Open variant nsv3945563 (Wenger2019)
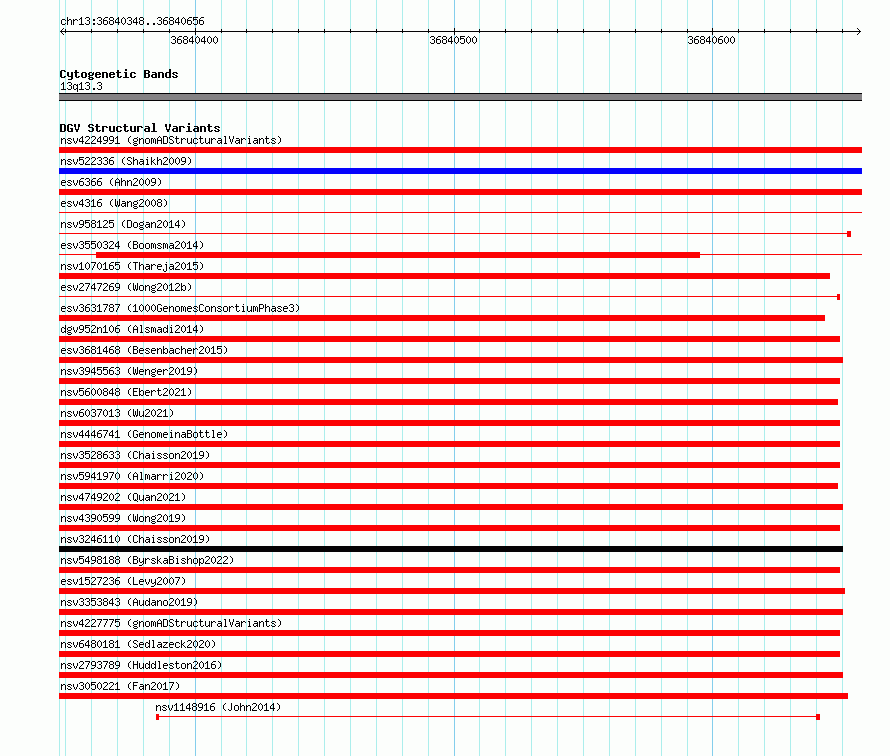Screen dimensions: 890x756 [129, 371]
